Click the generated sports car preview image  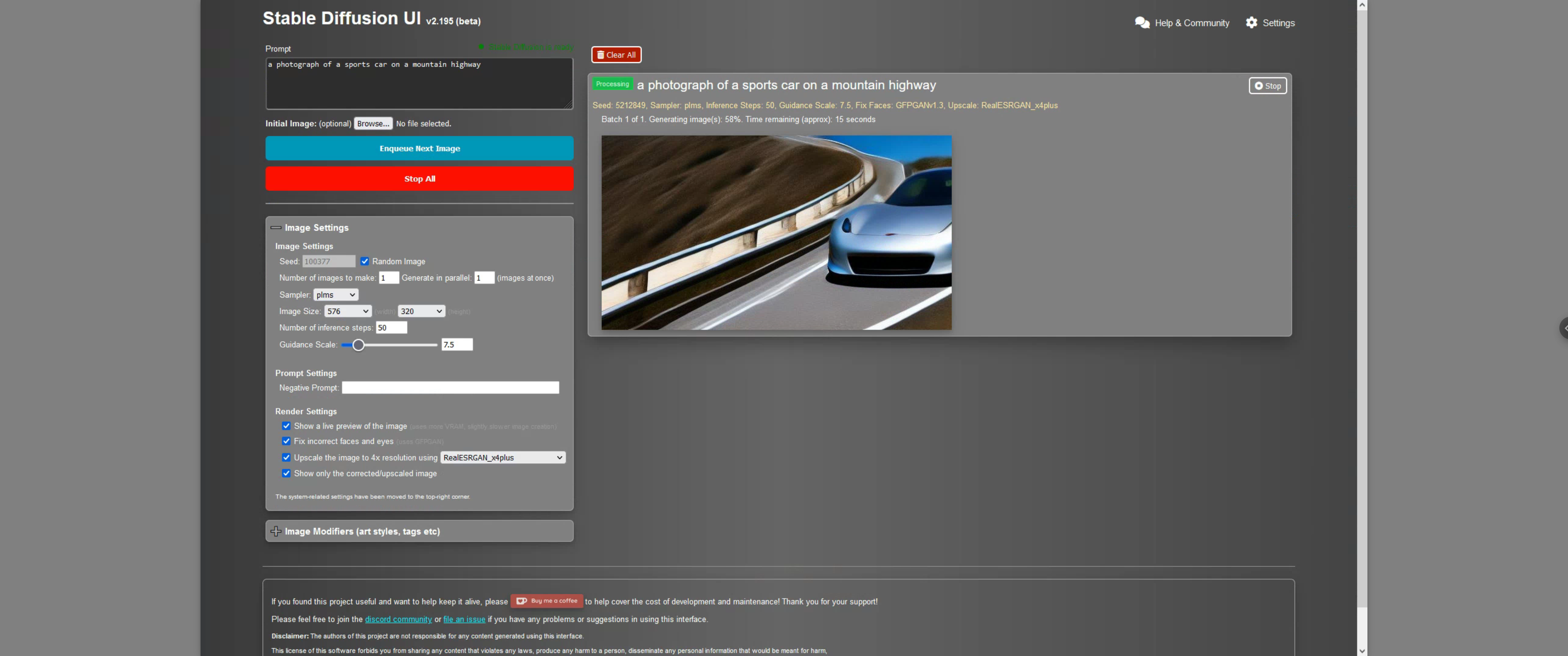click(x=776, y=232)
